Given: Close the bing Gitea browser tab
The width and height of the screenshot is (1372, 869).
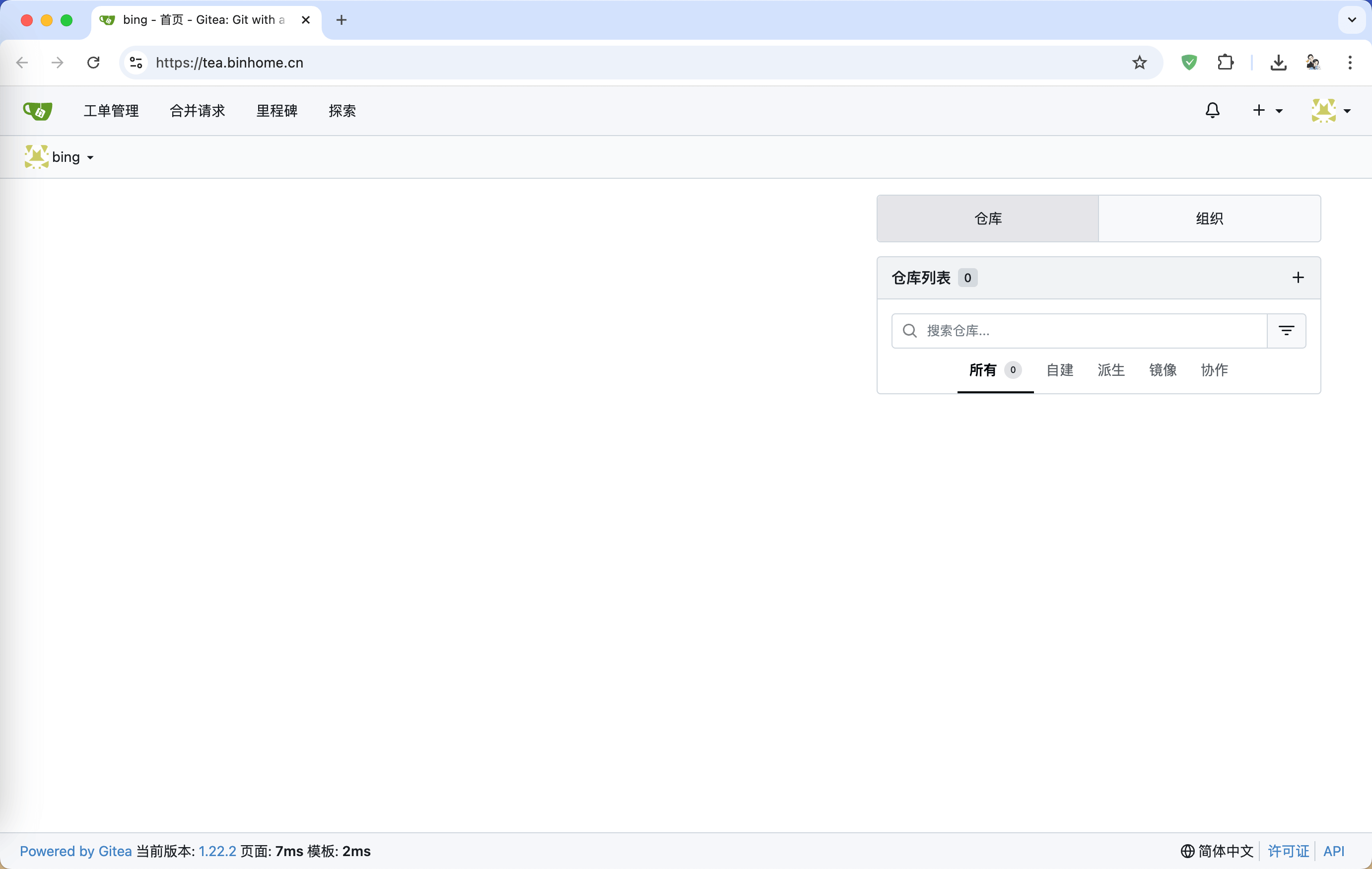Looking at the screenshot, I should point(306,20).
